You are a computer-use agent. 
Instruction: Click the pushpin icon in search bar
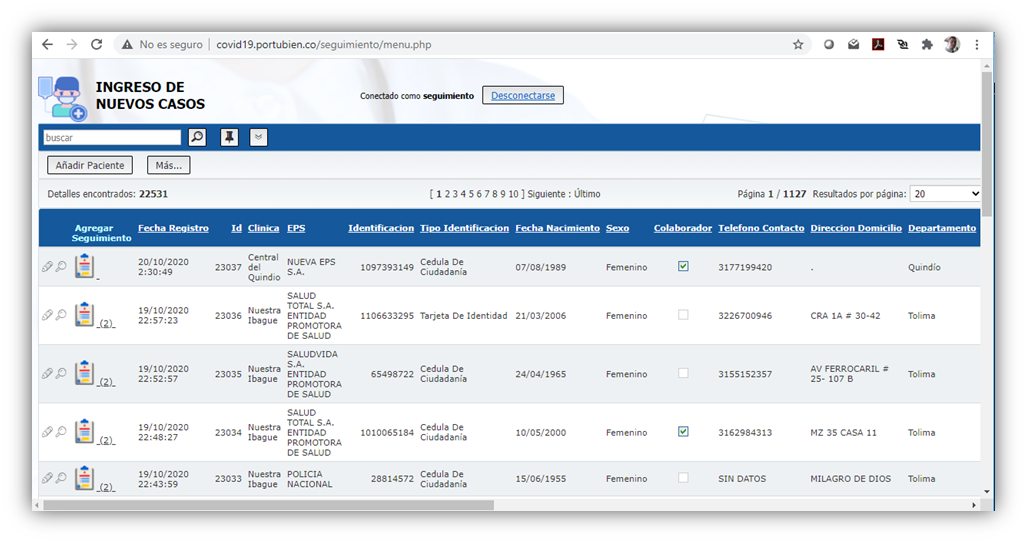click(x=229, y=138)
